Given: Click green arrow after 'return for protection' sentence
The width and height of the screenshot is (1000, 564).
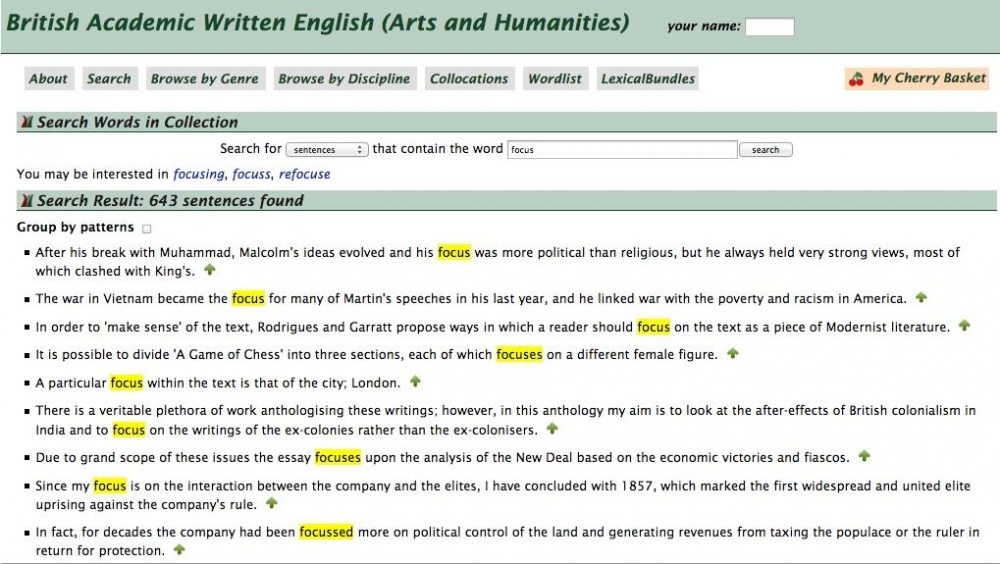Looking at the screenshot, I should [179, 549].
